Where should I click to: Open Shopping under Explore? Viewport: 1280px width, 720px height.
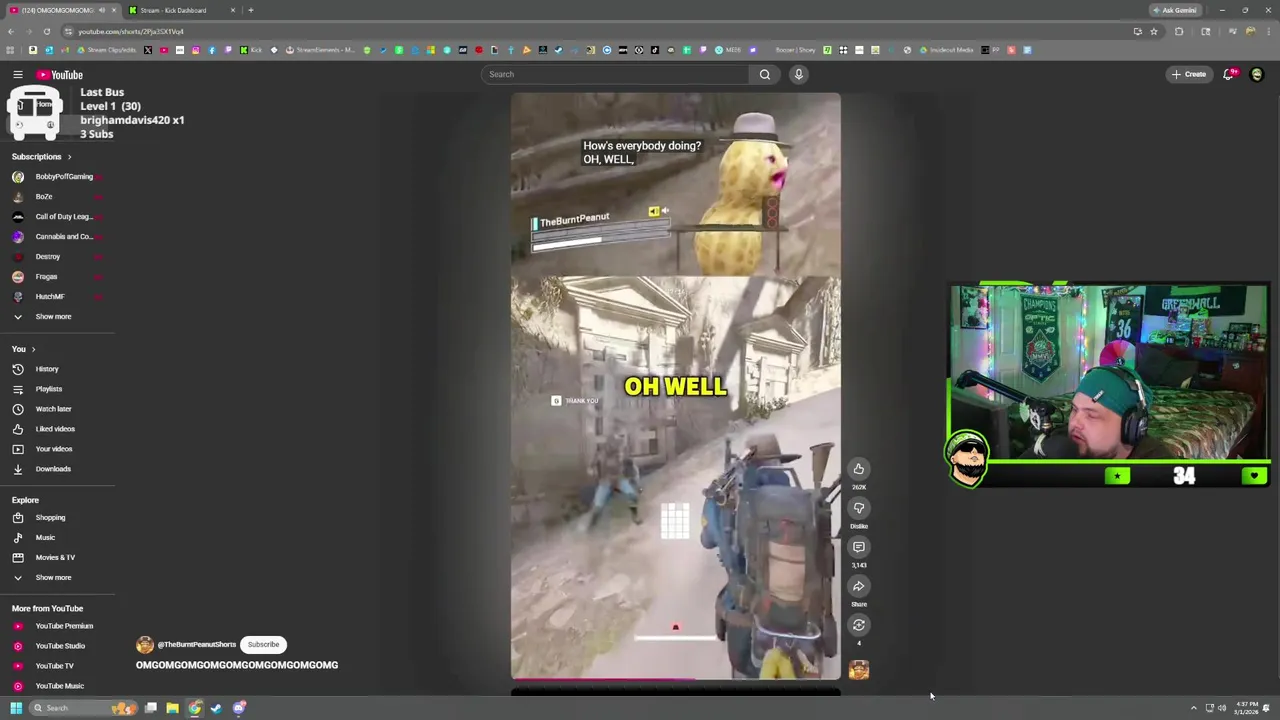pyautogui.click(x=50, y=518)
